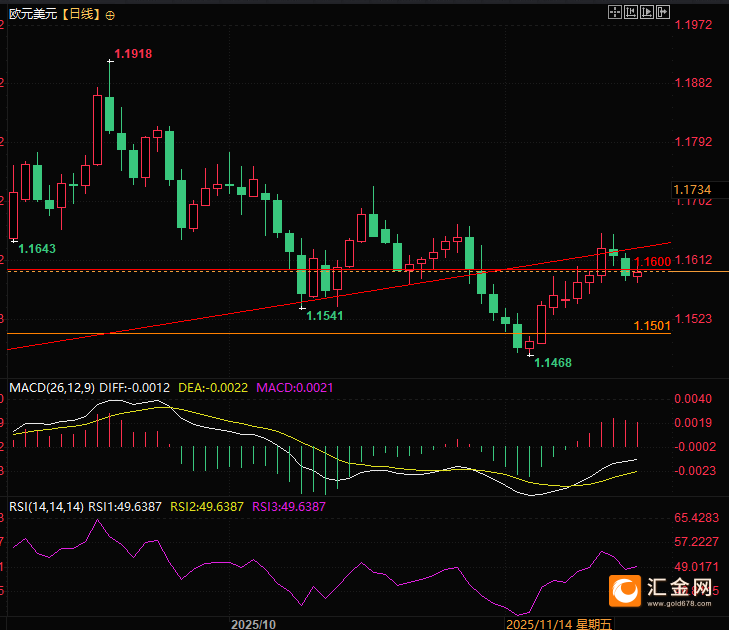Click the 欧元美元 symbol title
The width and height of the screenshot is (729, 630).
pyautogui.click(x=33, y=14)
